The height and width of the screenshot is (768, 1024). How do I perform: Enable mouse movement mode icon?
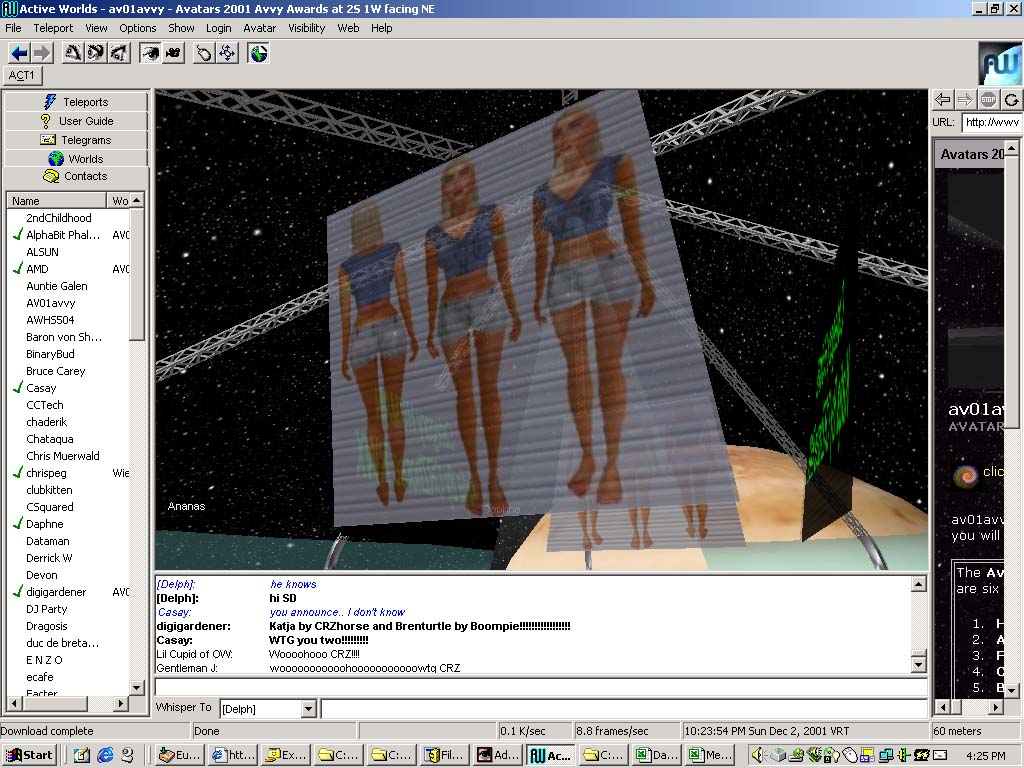(x=204, y=53)
